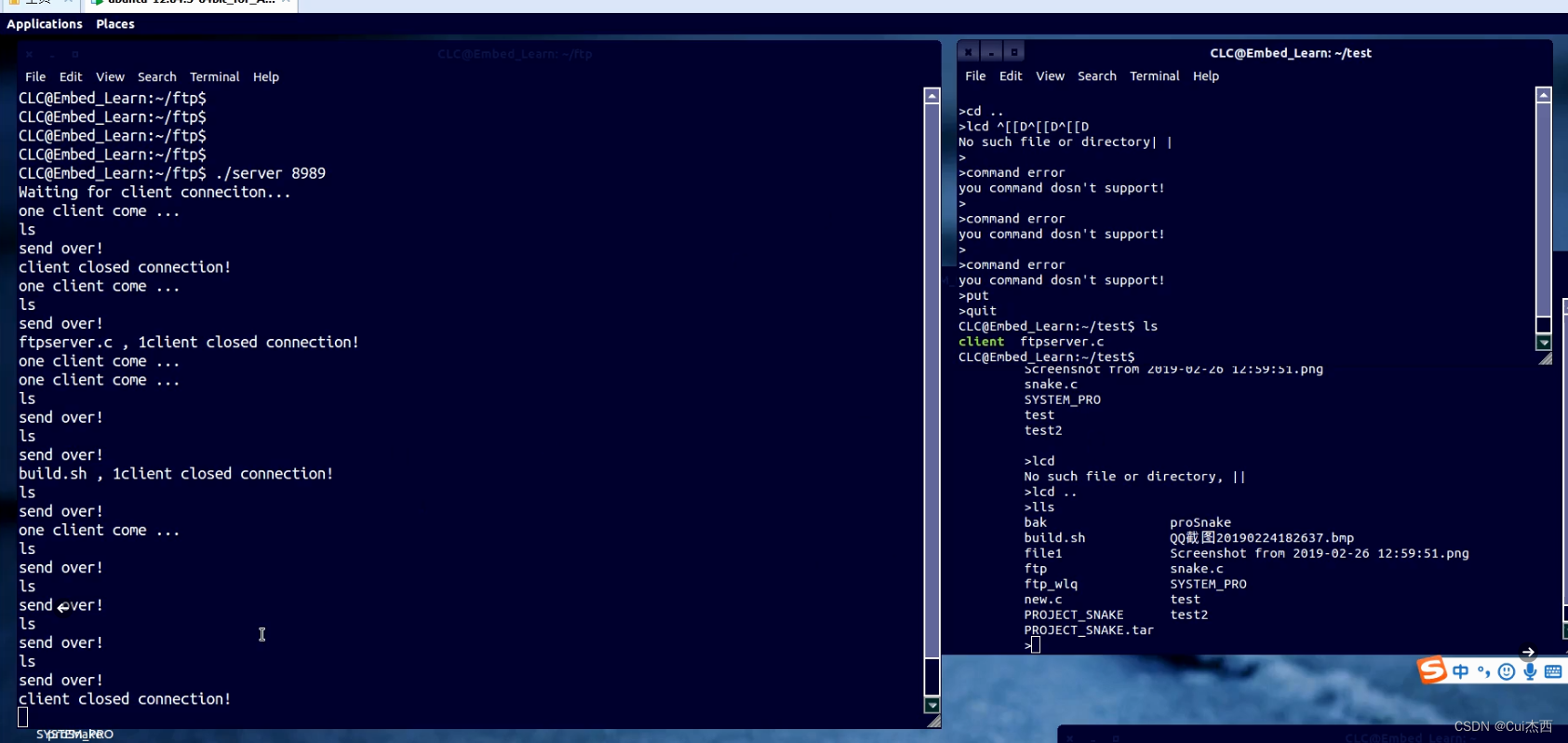1568x743 pixels.
Task: Open File menu in test terminal
Action: tap(975, 75)
